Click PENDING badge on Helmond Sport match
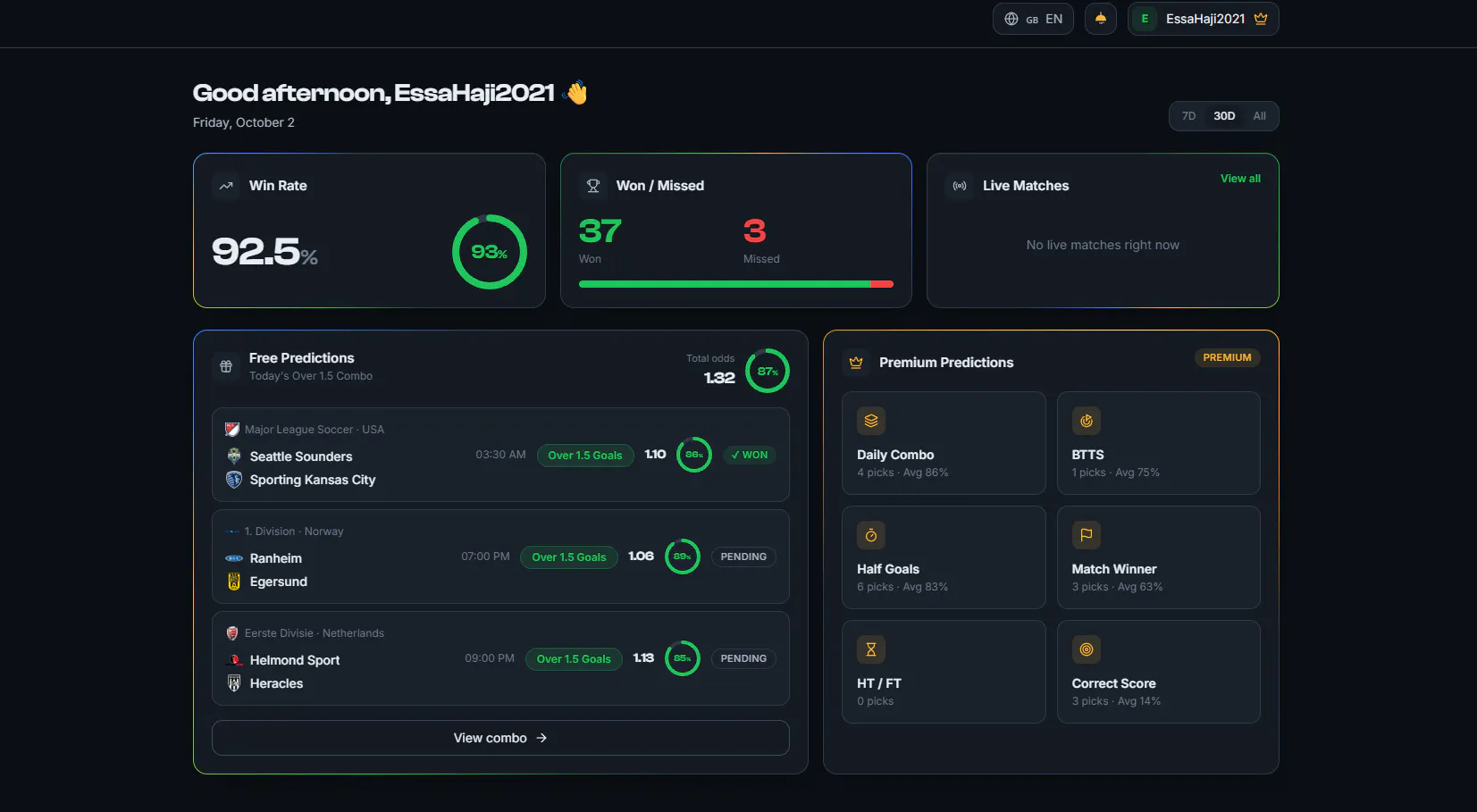This screenshot has width=1477, height=812. [743, 658]
